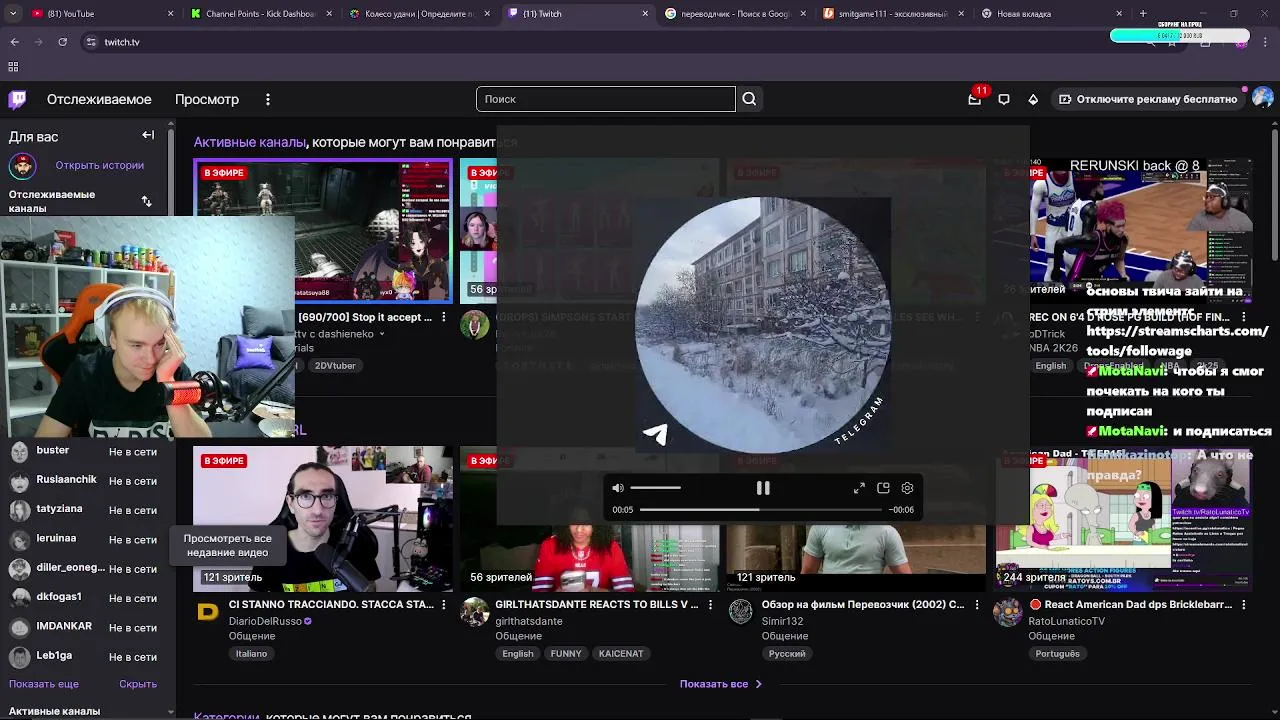Click the Twitch logo home icon
1280x720 pixels.
(x=18, y=99)
